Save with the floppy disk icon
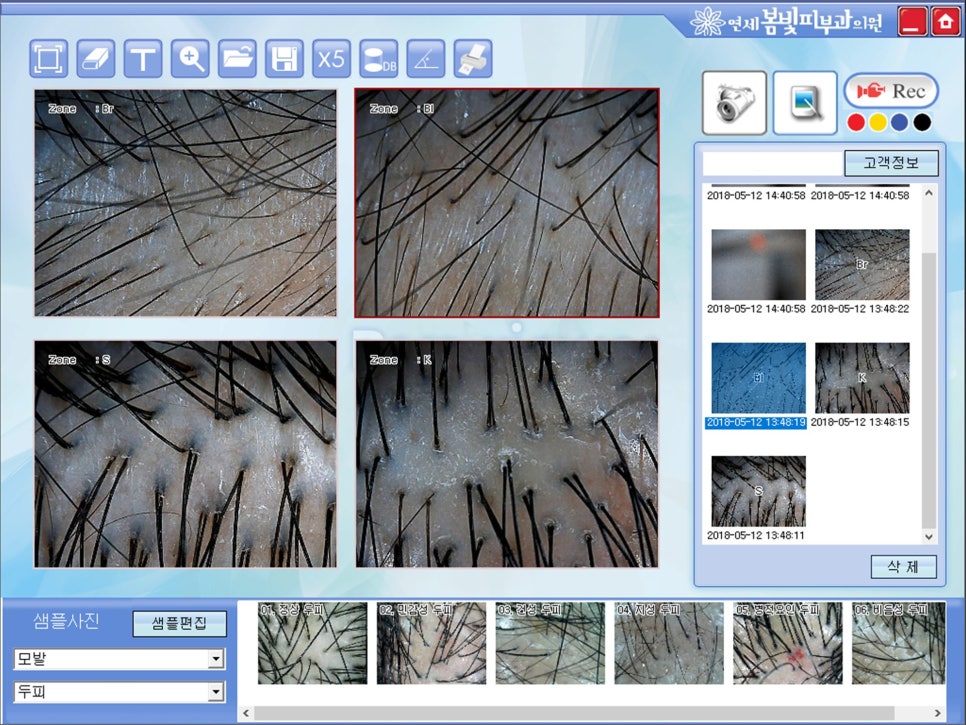Viewport: 966px width, 725px height. click(284, 58)
